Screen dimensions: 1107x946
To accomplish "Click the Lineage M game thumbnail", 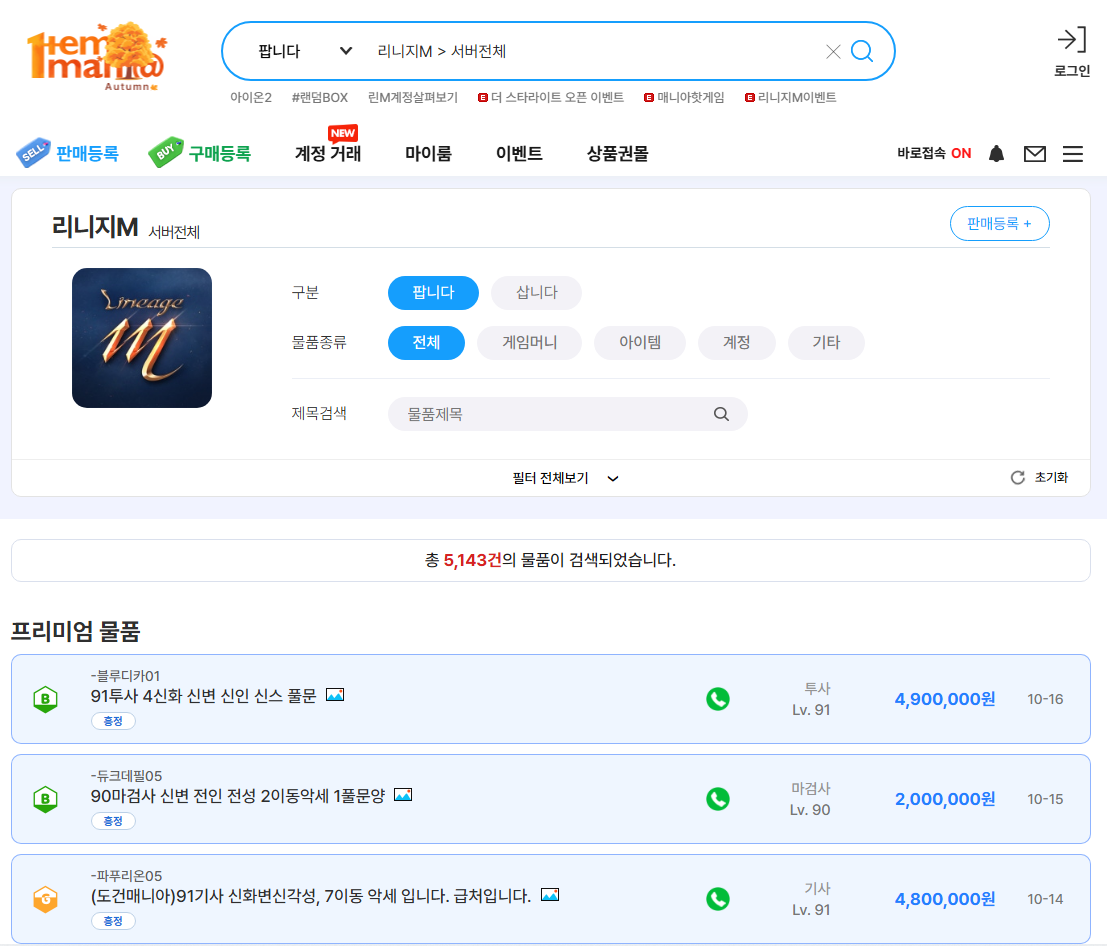I will tap(142, 337).
